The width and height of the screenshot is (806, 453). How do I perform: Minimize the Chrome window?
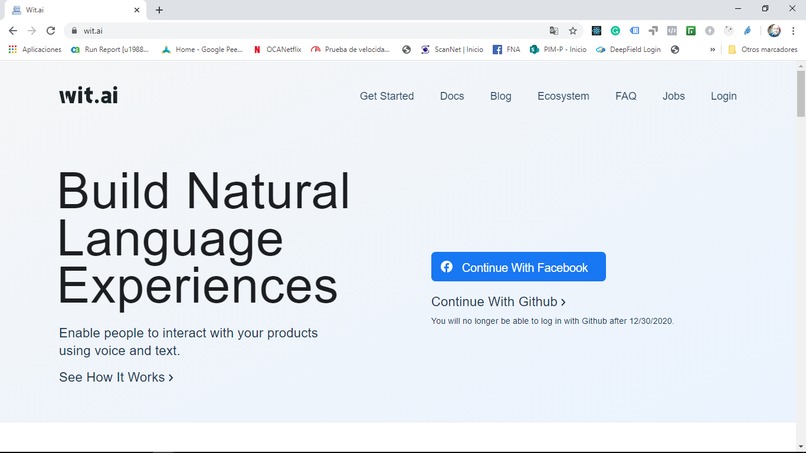tap(738, 9)
